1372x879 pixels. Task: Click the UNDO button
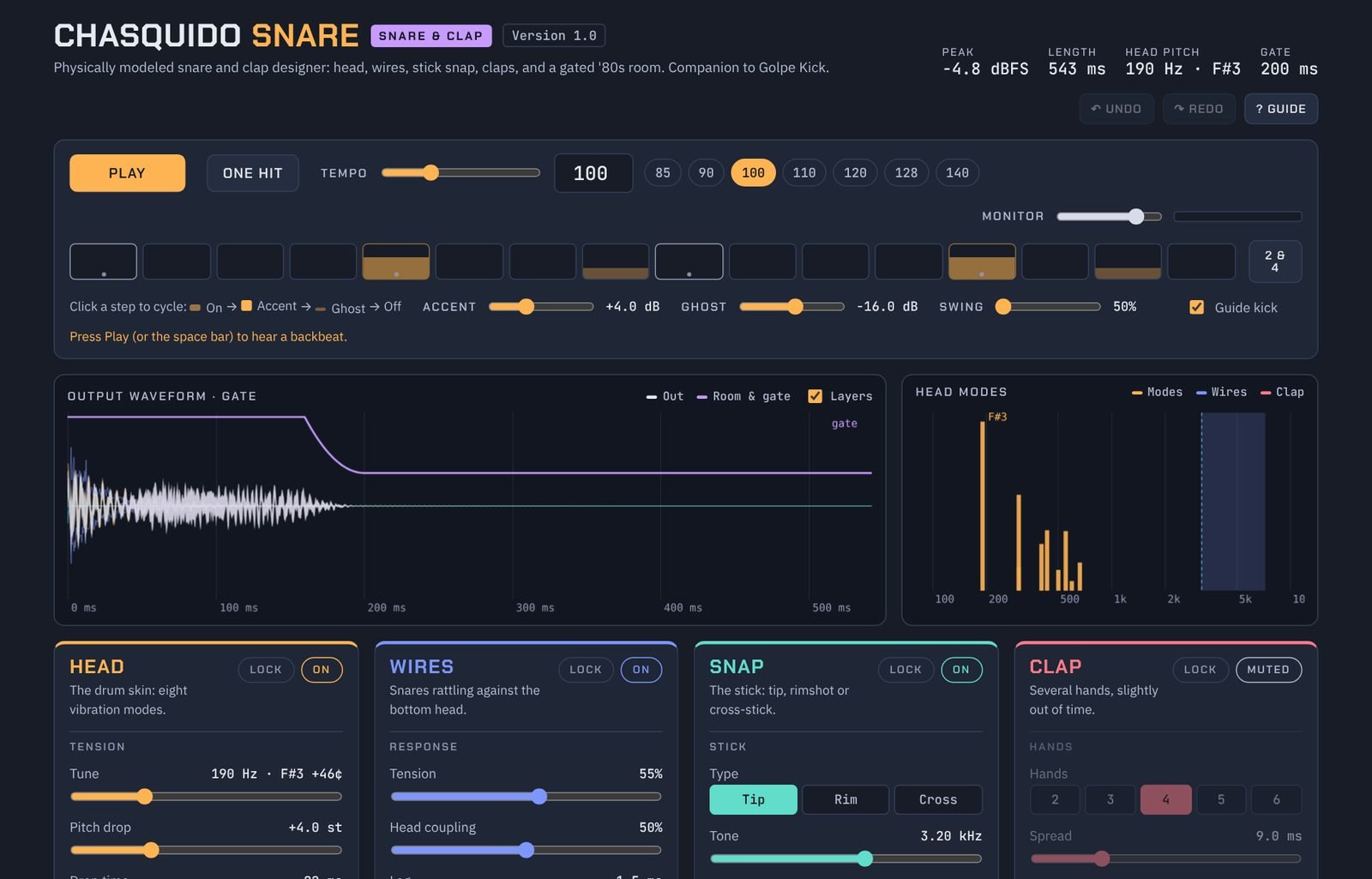coord(1116,109)
